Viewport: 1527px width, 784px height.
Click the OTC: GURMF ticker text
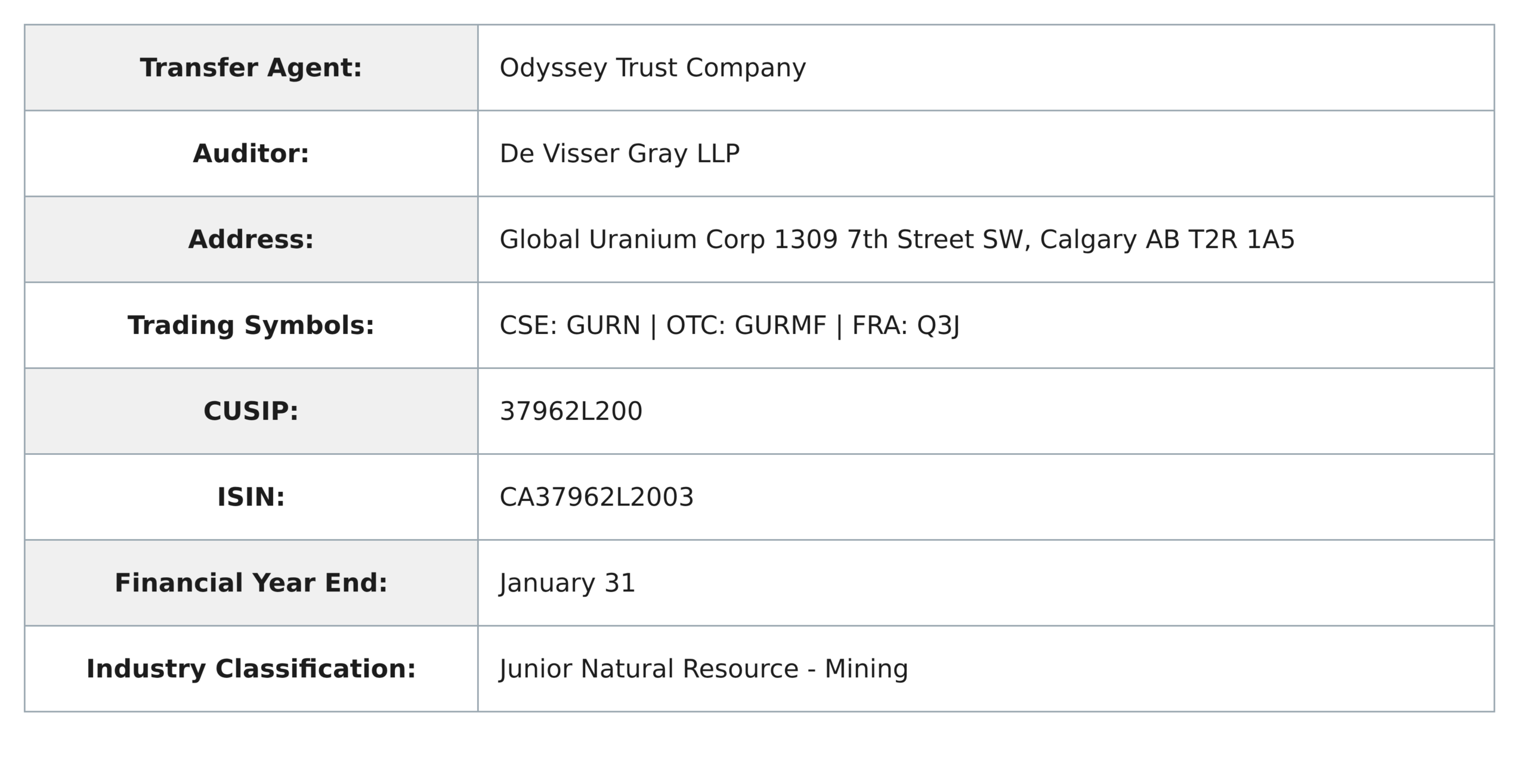coord(746,326)
